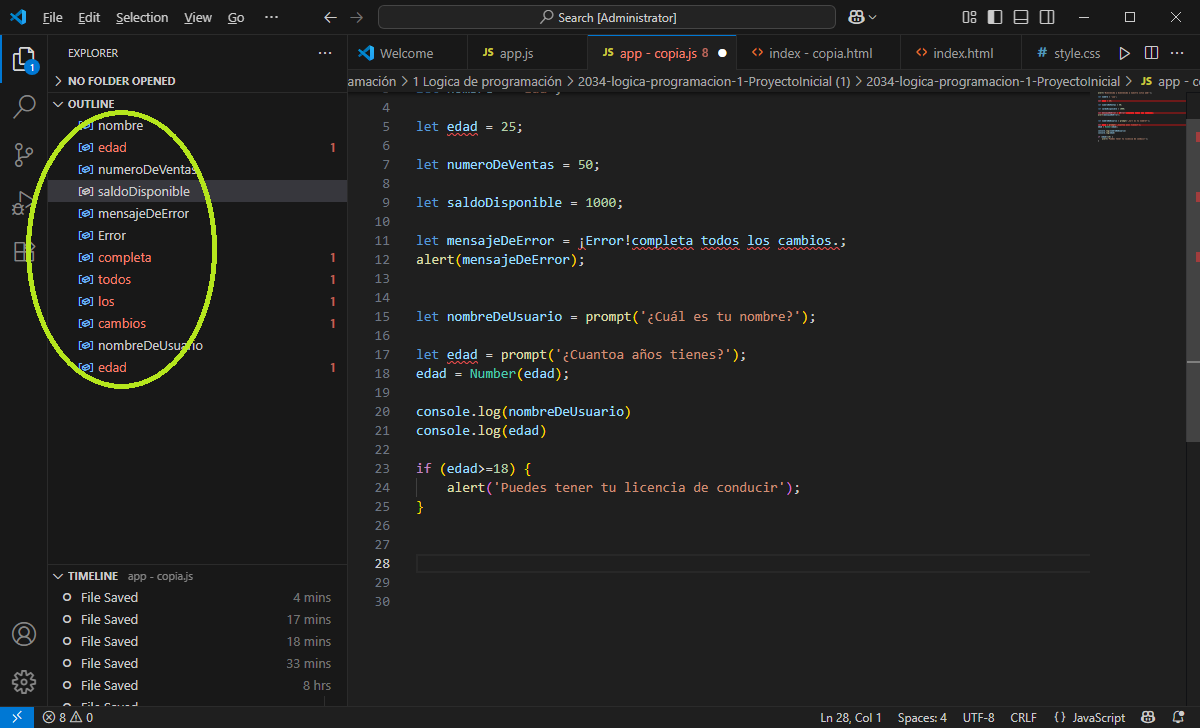The width and height of the screenshot is (1200, 728).
Task: Open Explorer Views and More Actions menu
Action: coord(325,53)
